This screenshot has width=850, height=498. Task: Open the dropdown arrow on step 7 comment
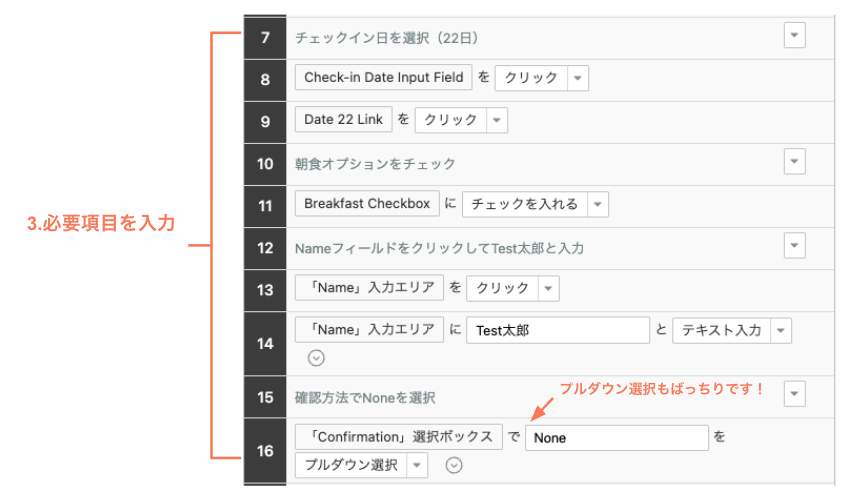coord(794,36)
